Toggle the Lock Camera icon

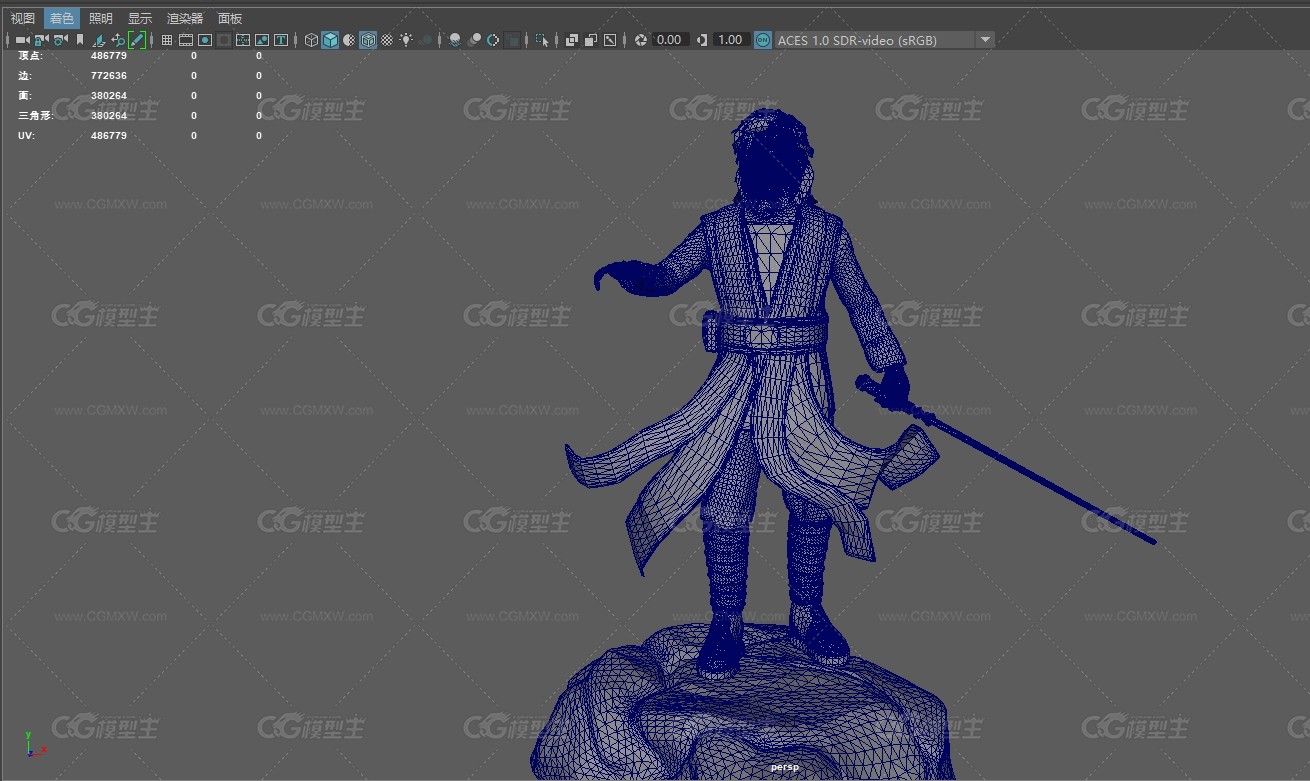[41, 40]
